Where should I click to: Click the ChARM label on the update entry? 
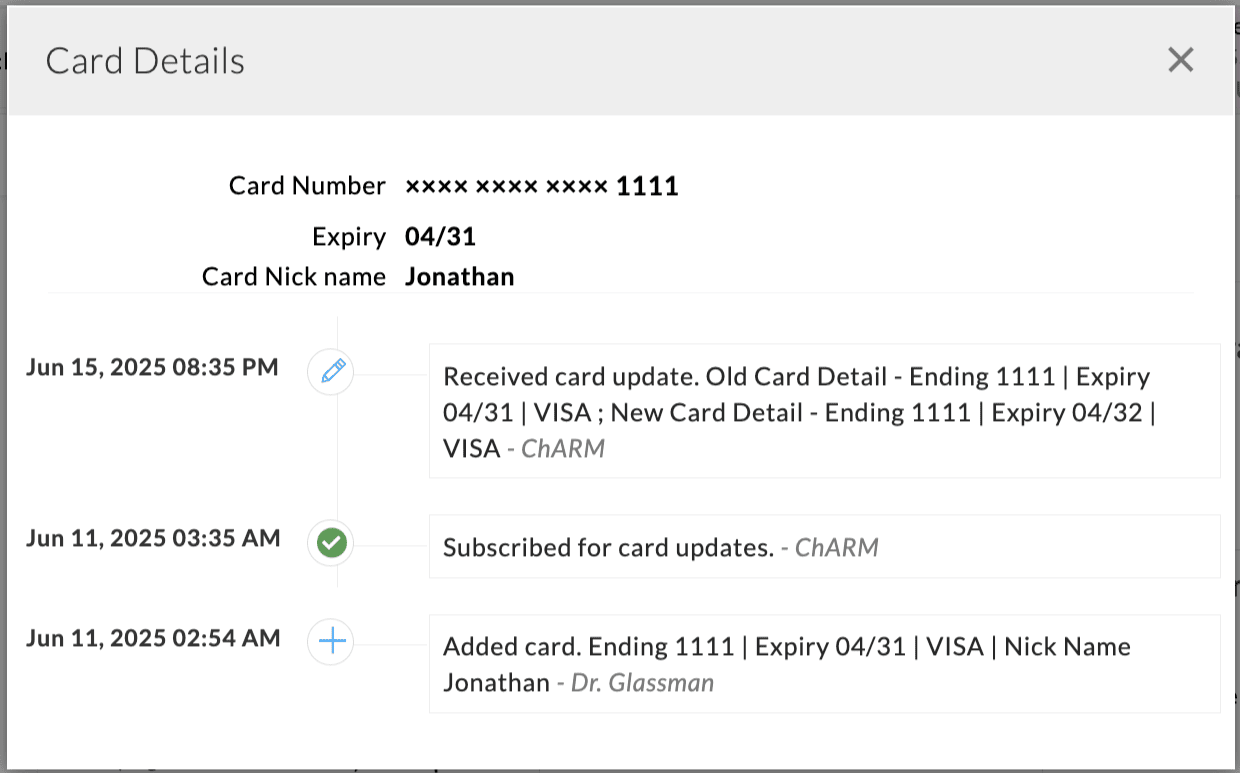click(x=564, y=448)
